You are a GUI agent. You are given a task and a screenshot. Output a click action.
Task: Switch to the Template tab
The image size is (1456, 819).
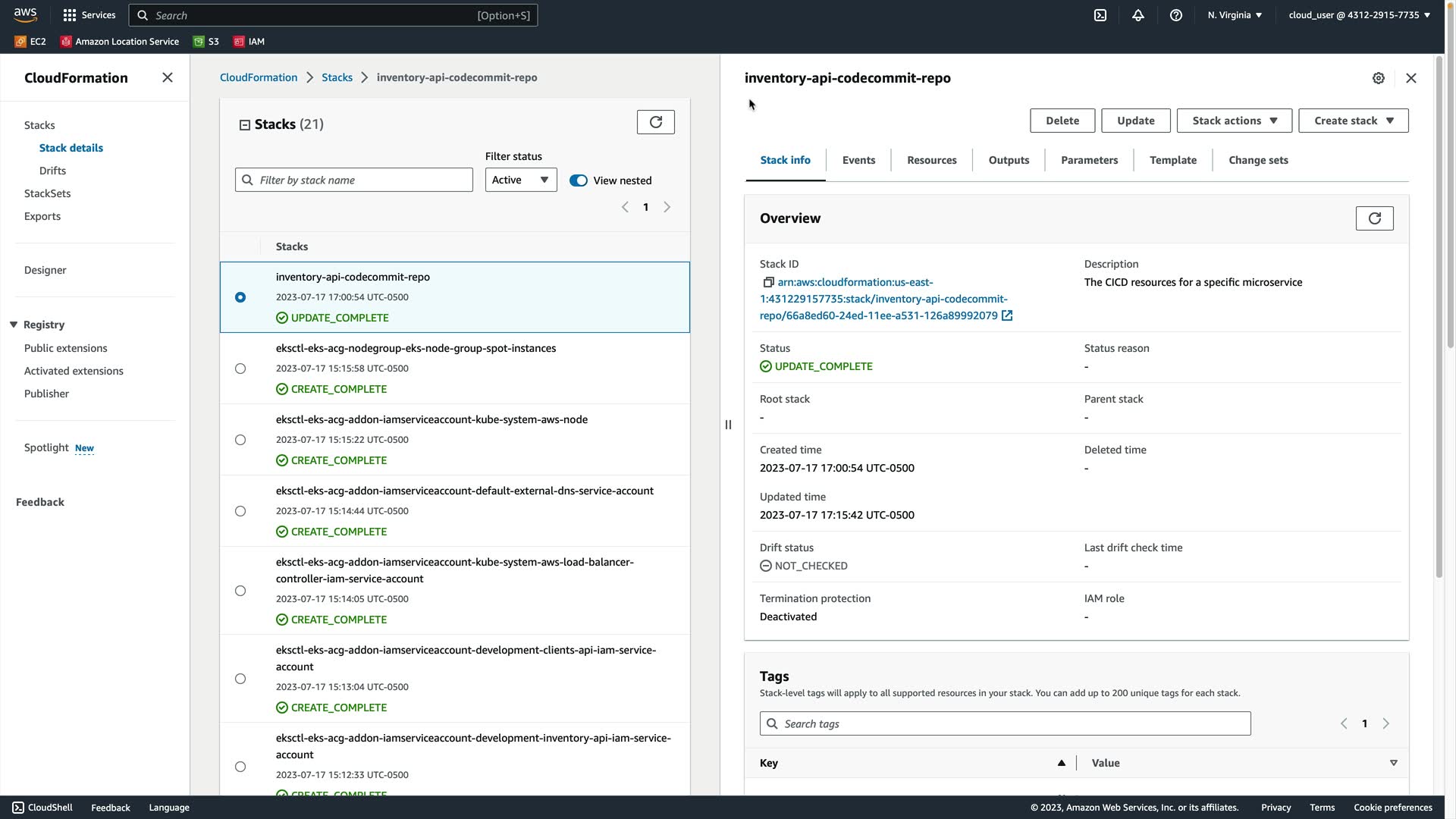[1172, 160]
